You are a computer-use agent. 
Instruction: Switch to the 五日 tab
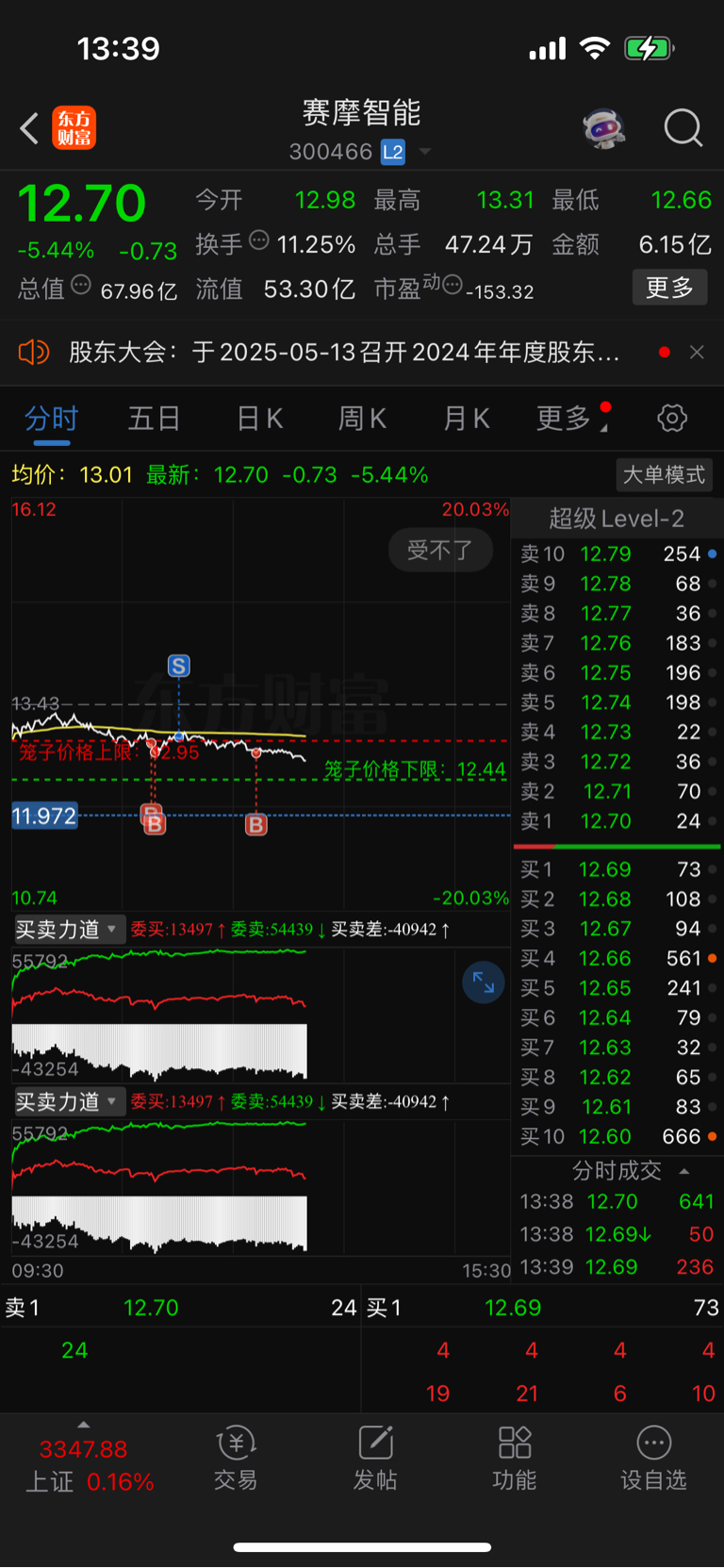(x=154, y=418)
